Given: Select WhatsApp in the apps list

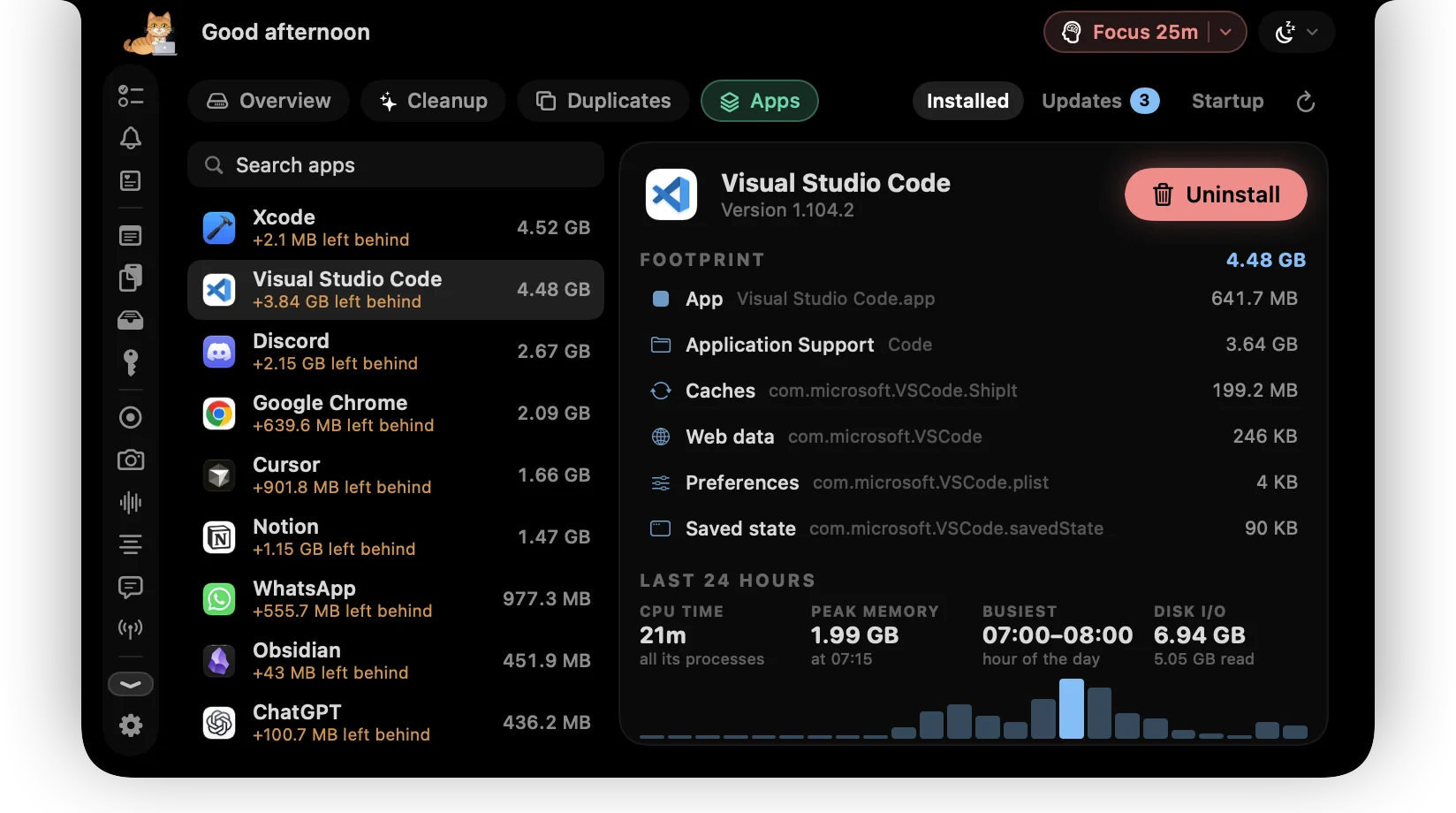Looking at the screenshot, I should point(396,599).
